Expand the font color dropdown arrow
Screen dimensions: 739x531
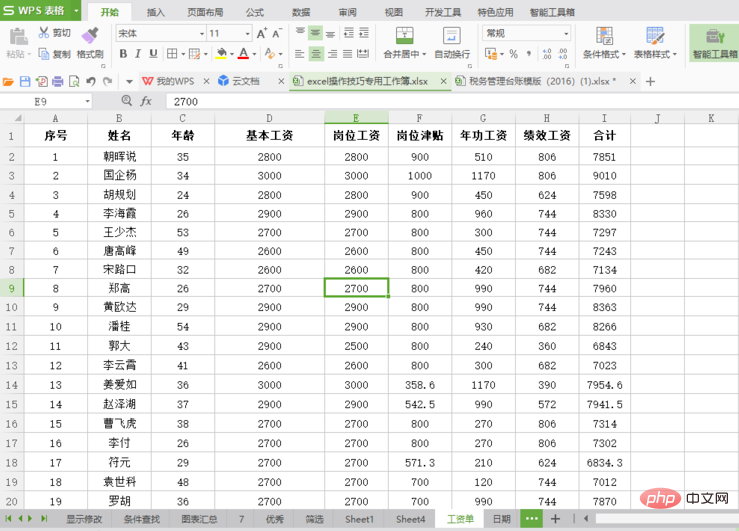(x=254, y=54)
